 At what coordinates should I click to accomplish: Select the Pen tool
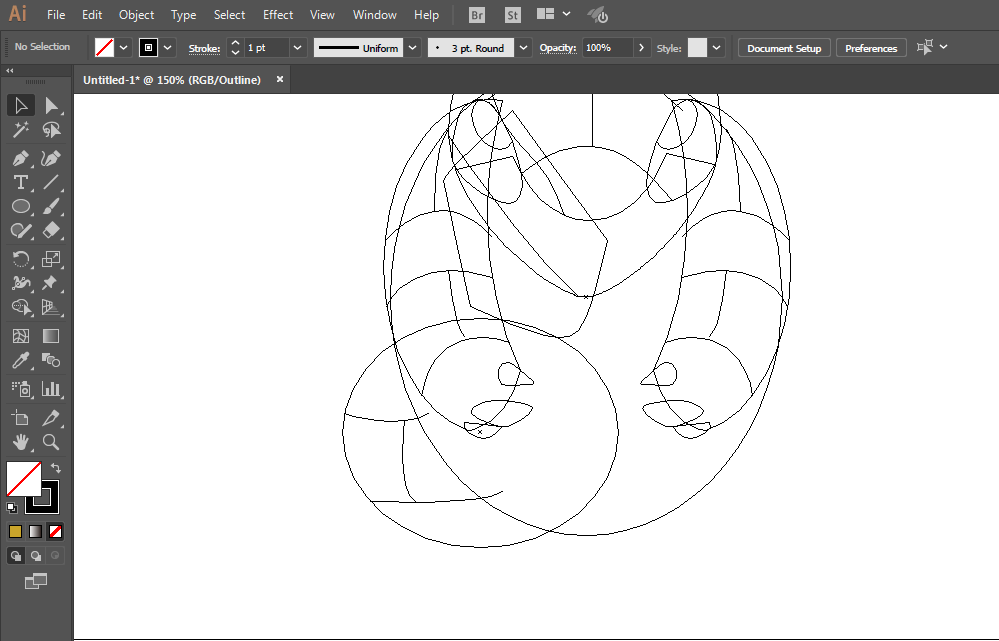(x=20, y=158)
